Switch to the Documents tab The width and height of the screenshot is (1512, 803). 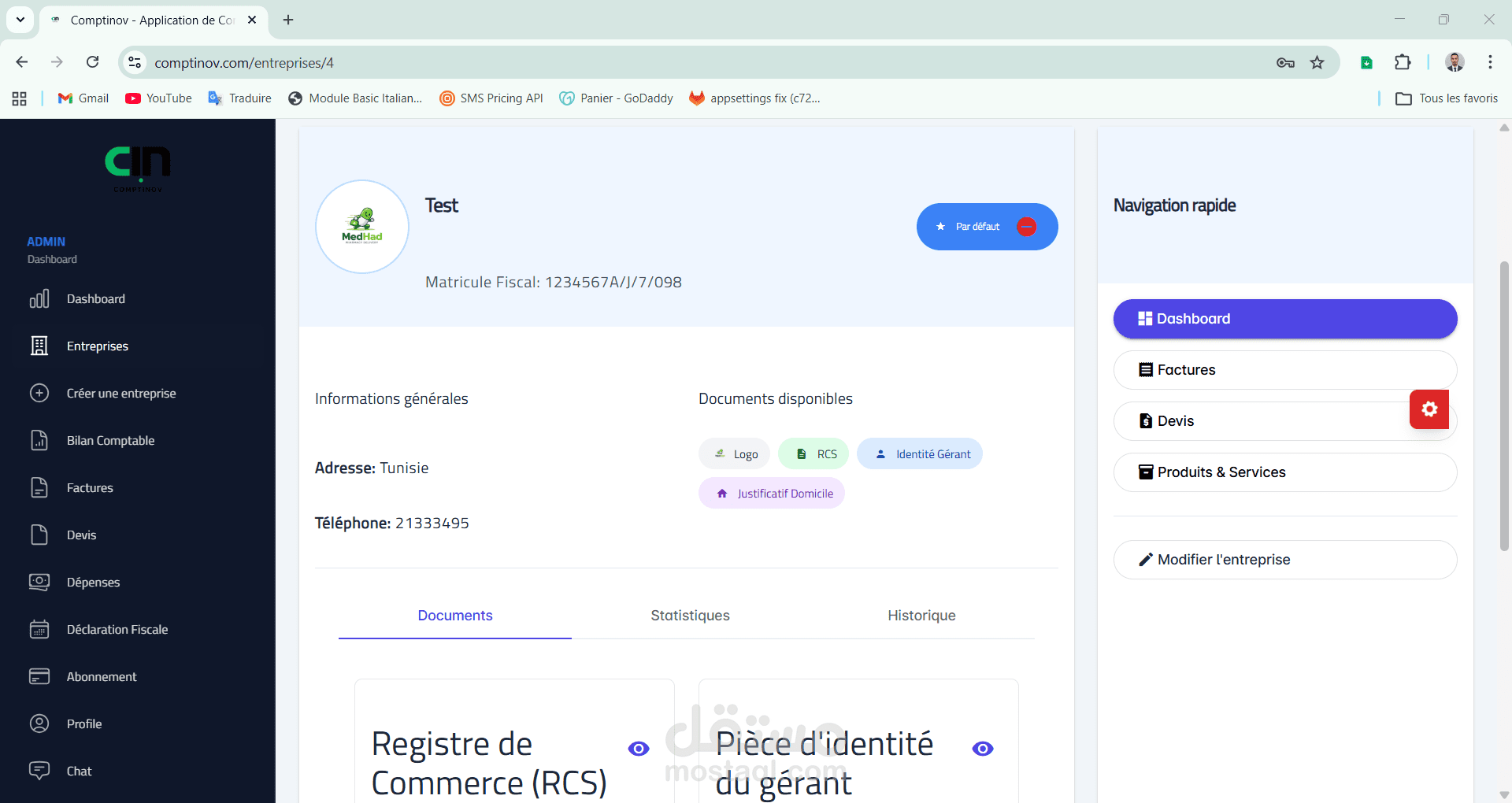click(x=455, y=616)
